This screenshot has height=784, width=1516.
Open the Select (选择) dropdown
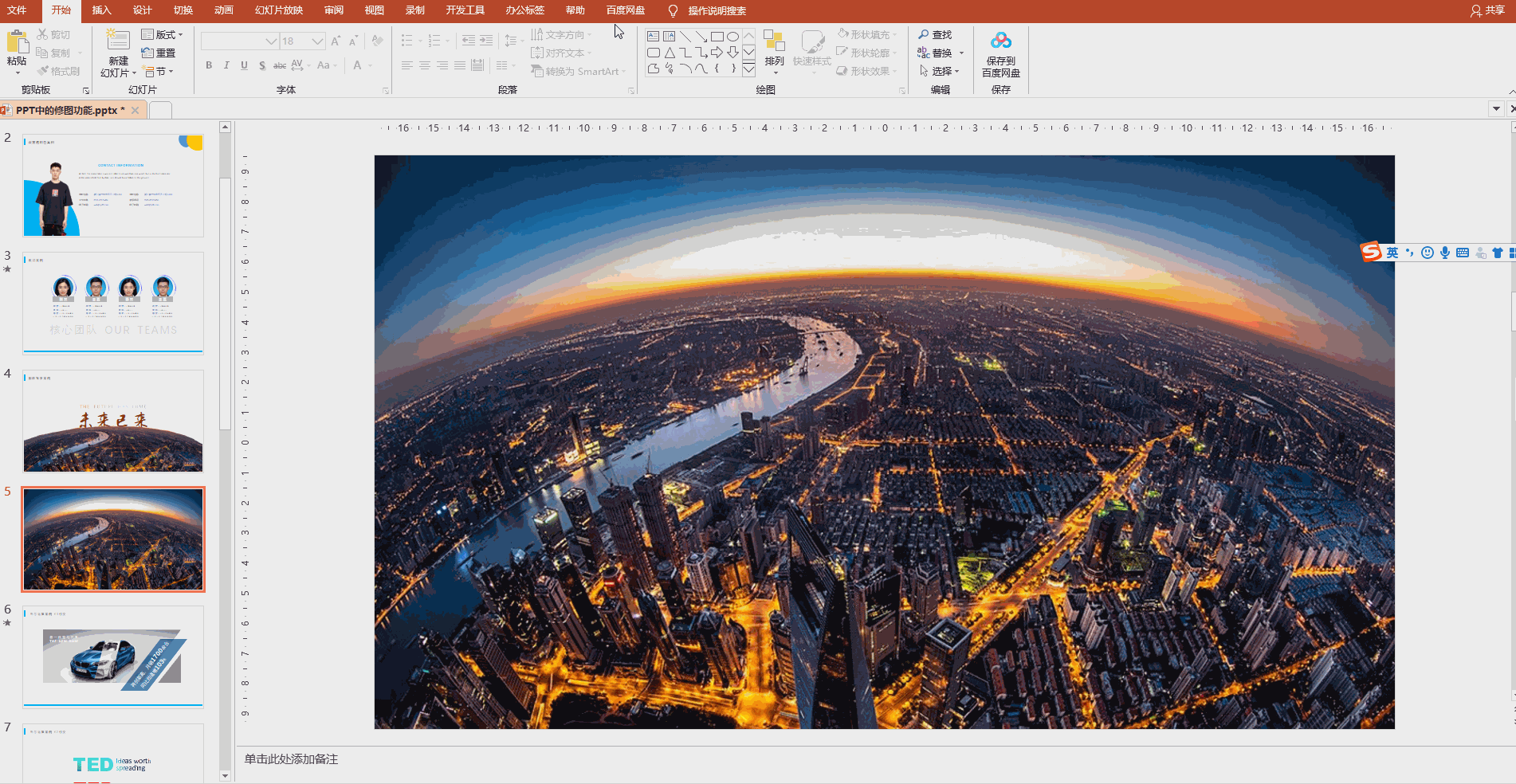tap(939, 71)
